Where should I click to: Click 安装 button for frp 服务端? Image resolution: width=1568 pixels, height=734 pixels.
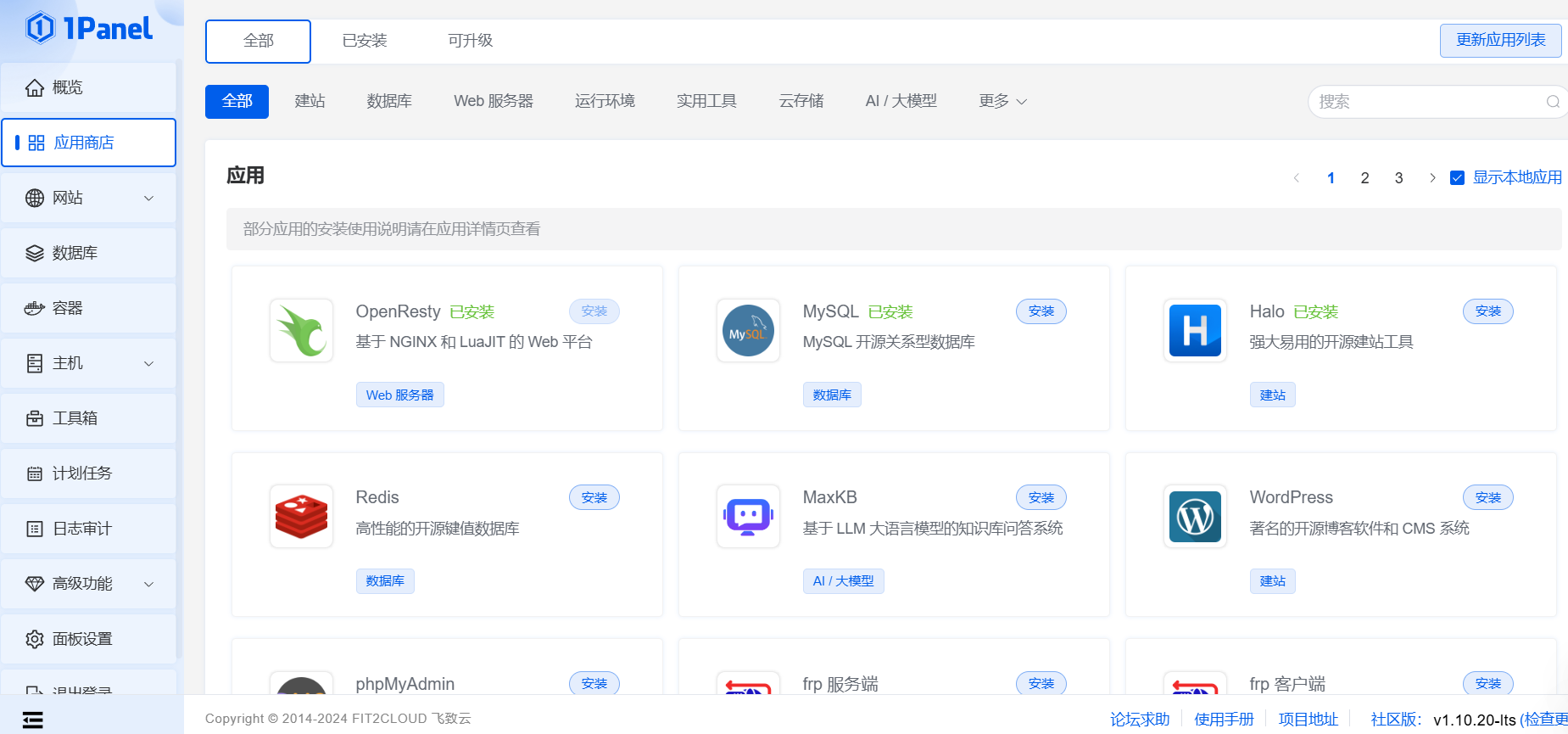point(1041,683)
